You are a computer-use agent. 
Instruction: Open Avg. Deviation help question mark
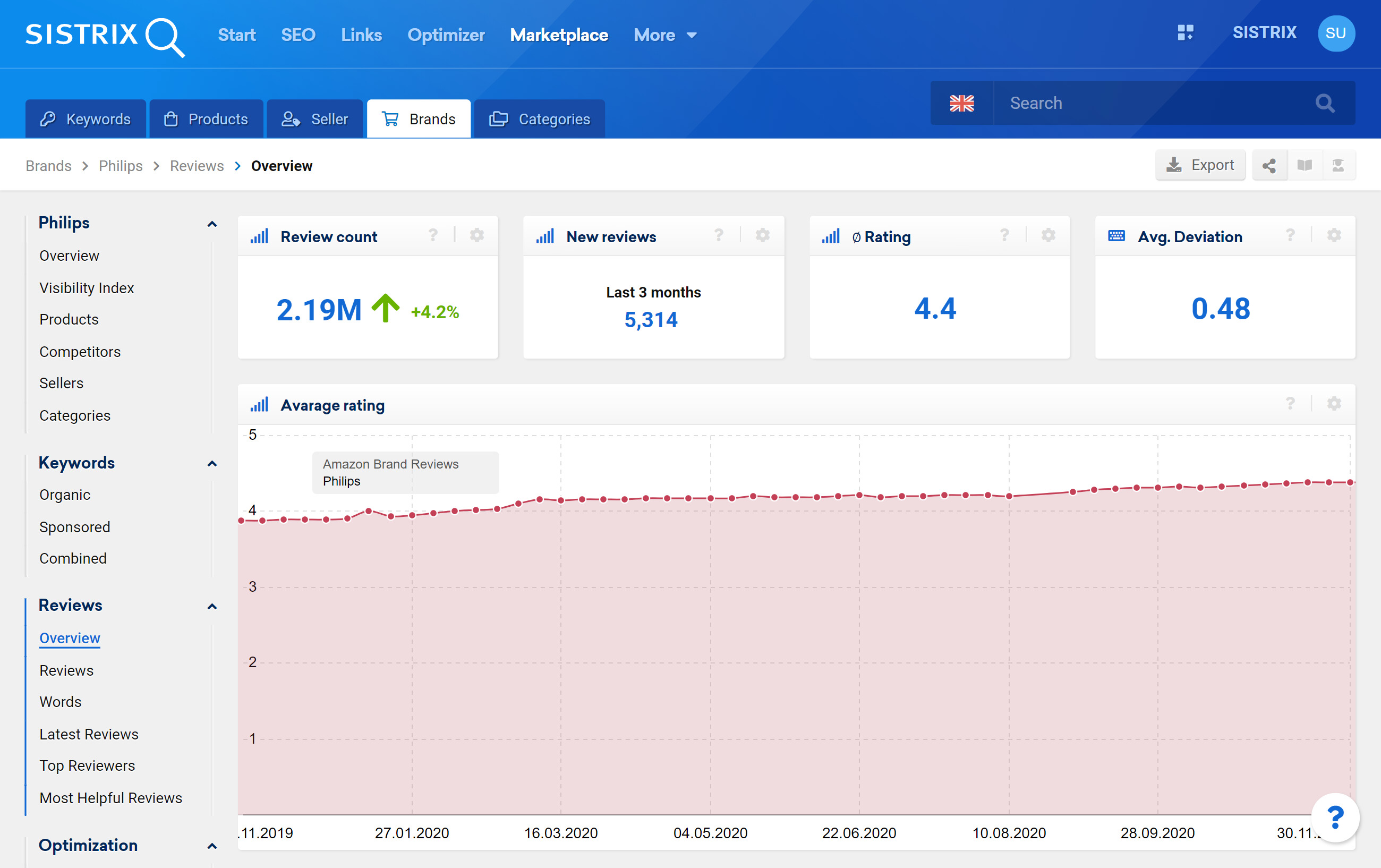(x=1290, y=235)
